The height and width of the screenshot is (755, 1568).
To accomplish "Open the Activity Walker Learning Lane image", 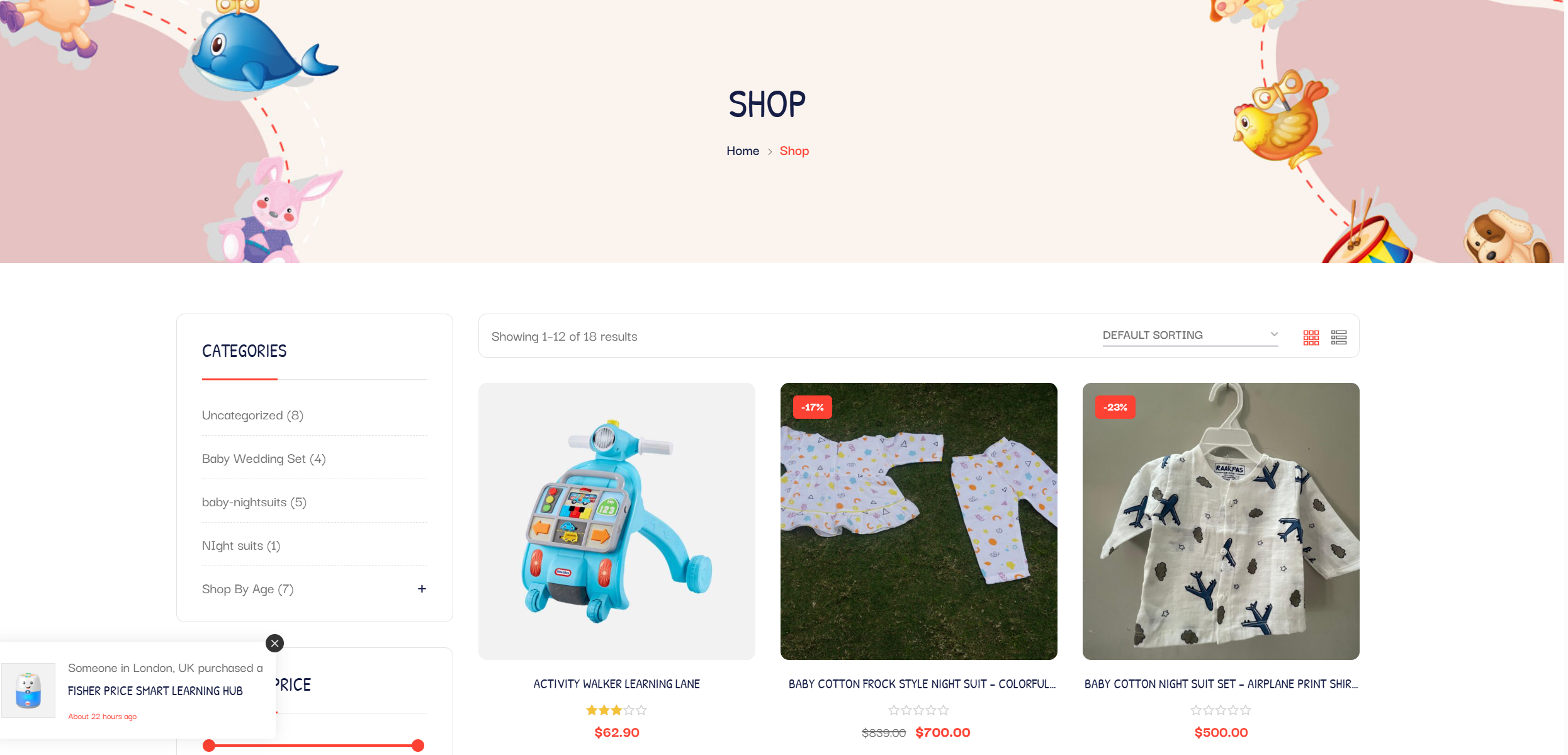I will pyautogui.click(x=616, y=521).
